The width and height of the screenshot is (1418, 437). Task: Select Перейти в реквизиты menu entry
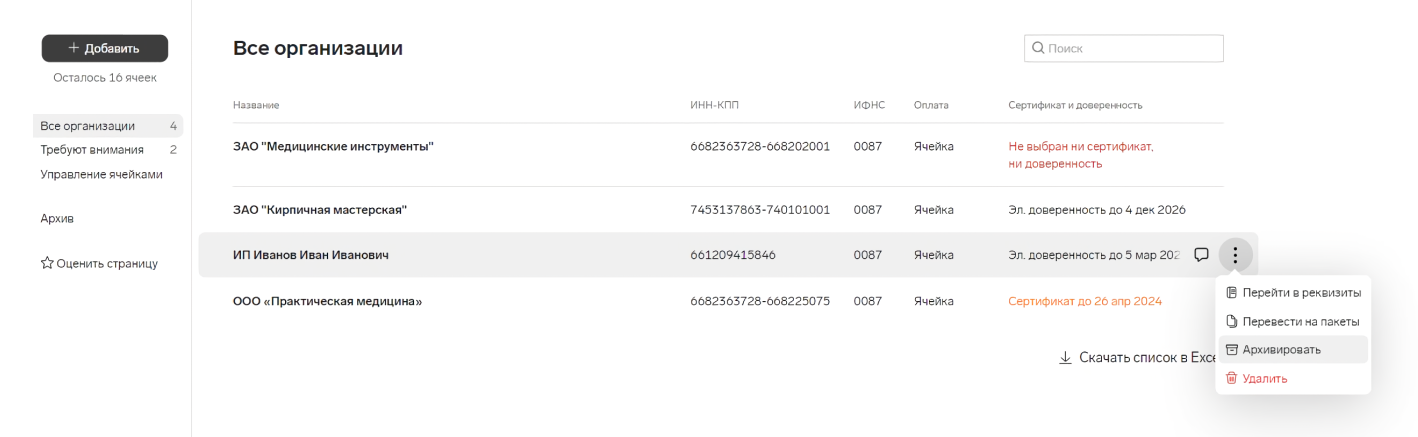point(1292,292)
